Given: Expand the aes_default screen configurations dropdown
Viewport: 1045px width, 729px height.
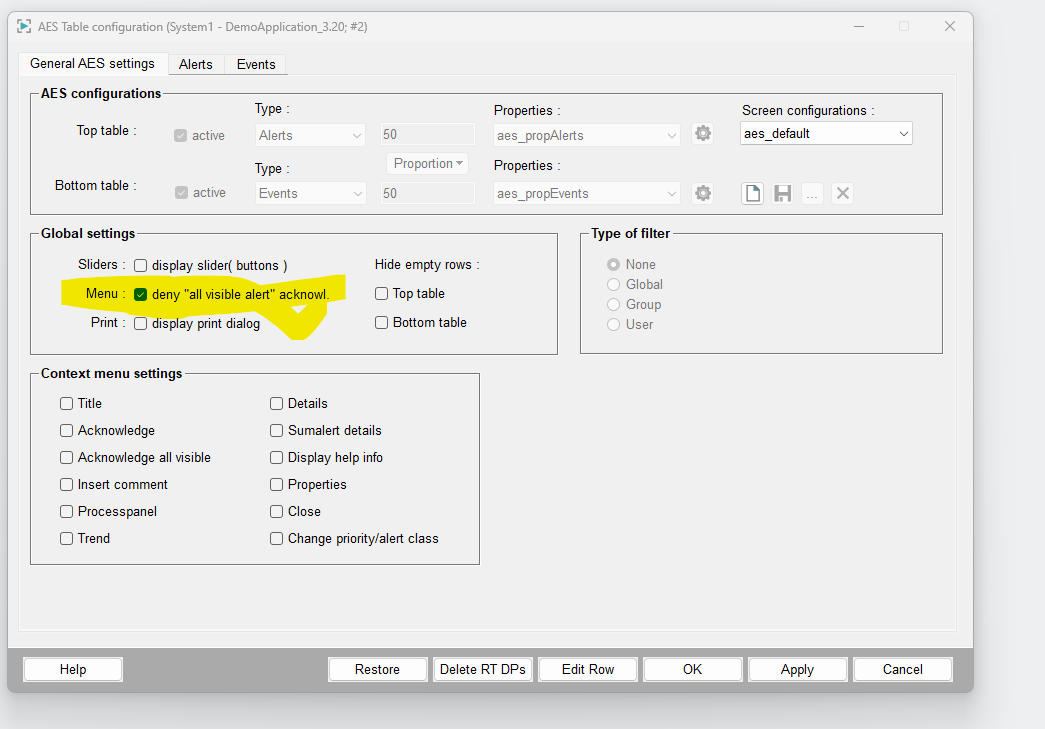Looking at the screenshot, I should (x=903, y=134).
